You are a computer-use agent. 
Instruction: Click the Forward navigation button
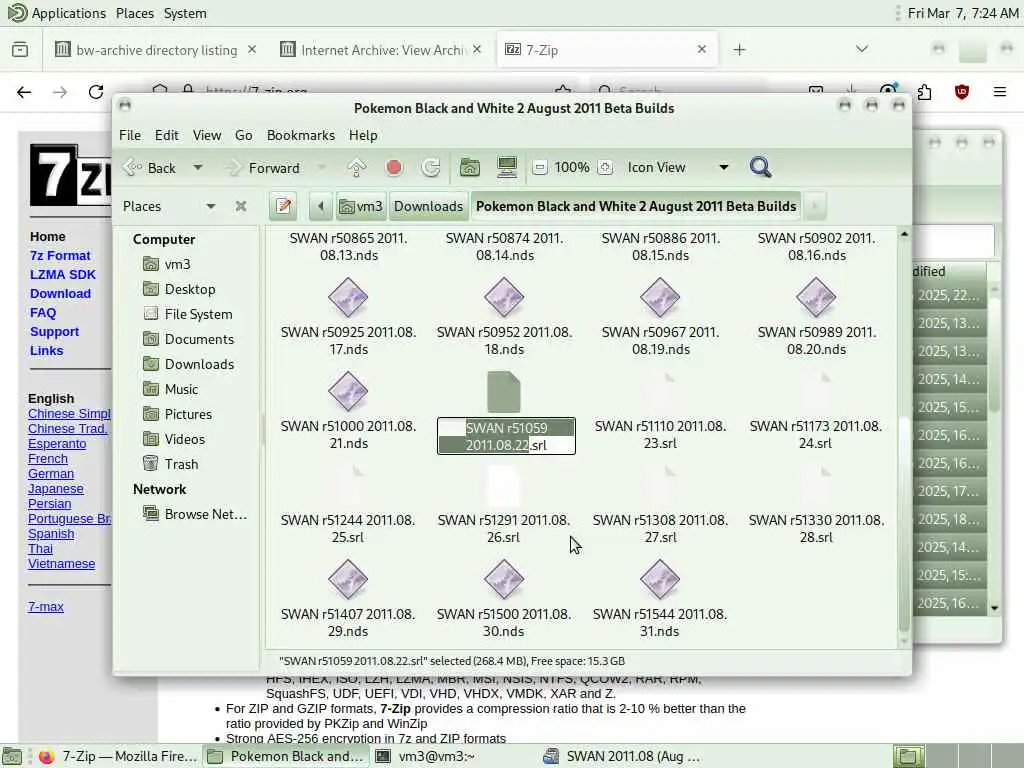click(263, 168)
